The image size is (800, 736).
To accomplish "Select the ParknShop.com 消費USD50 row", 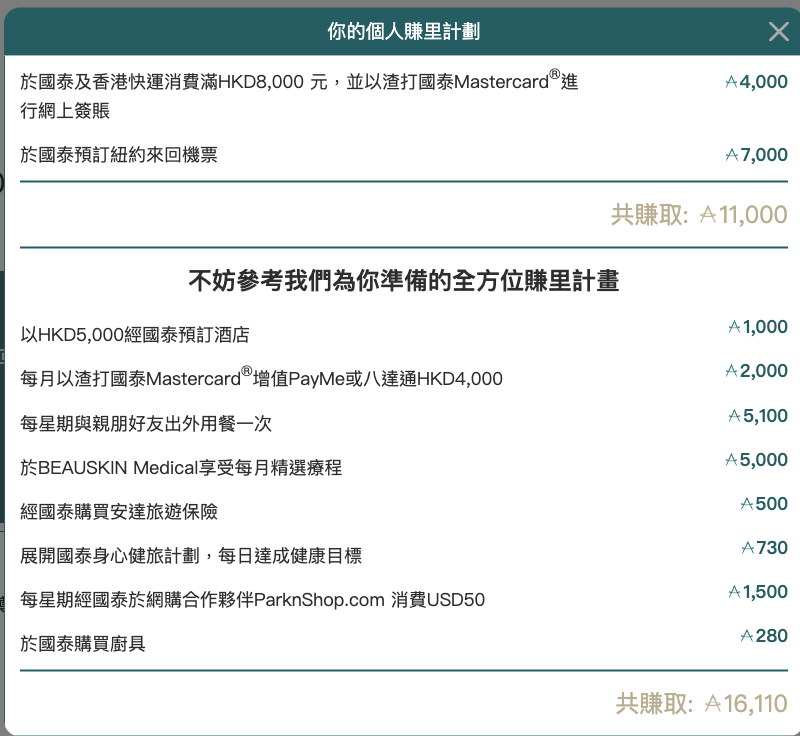I will (253, 599).
